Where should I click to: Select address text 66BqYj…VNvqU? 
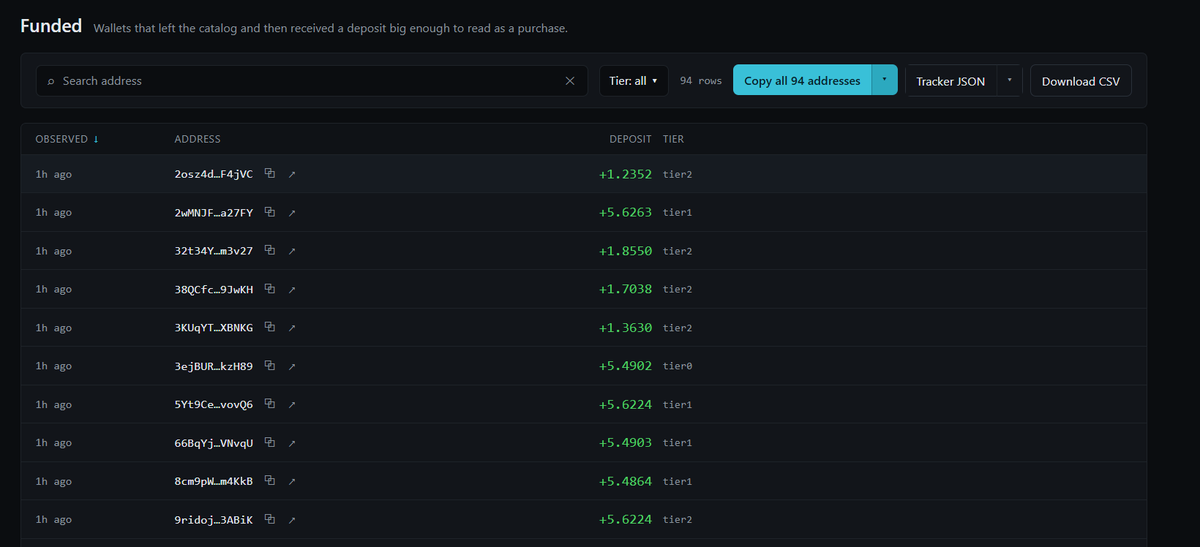214,443
